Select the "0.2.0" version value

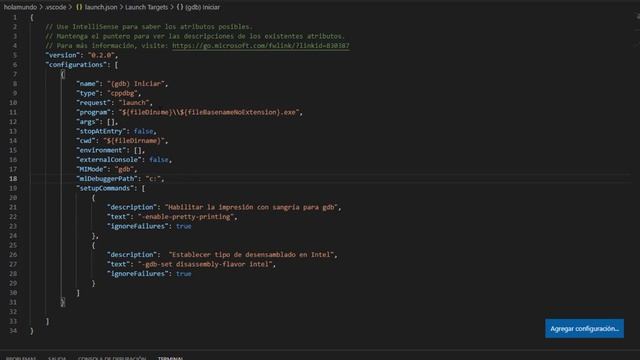(x=101, y=55)
